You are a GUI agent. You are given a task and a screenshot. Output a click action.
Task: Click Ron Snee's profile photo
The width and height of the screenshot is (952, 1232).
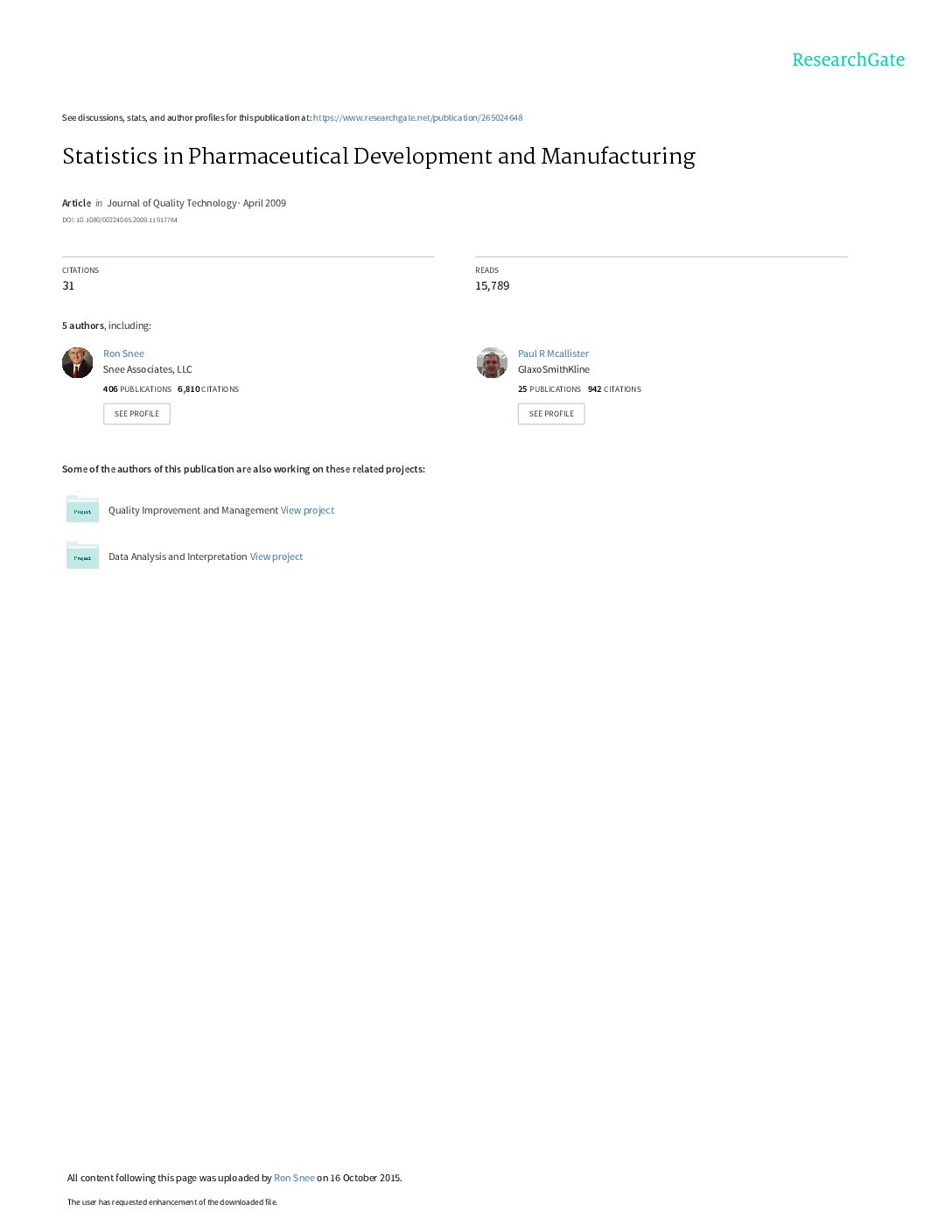pos(78,362)
